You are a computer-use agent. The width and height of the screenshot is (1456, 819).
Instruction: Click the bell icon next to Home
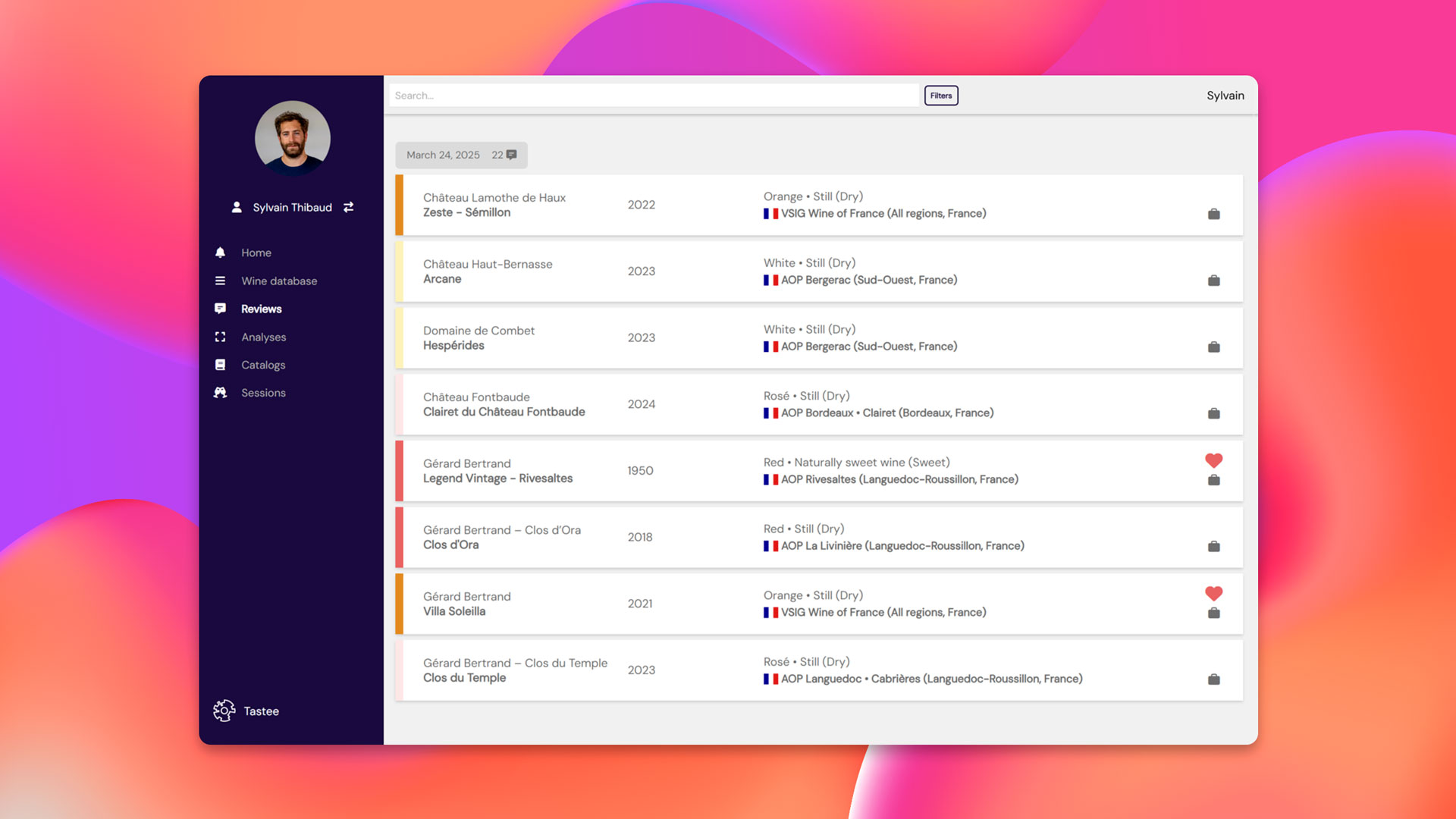(220, 253)
